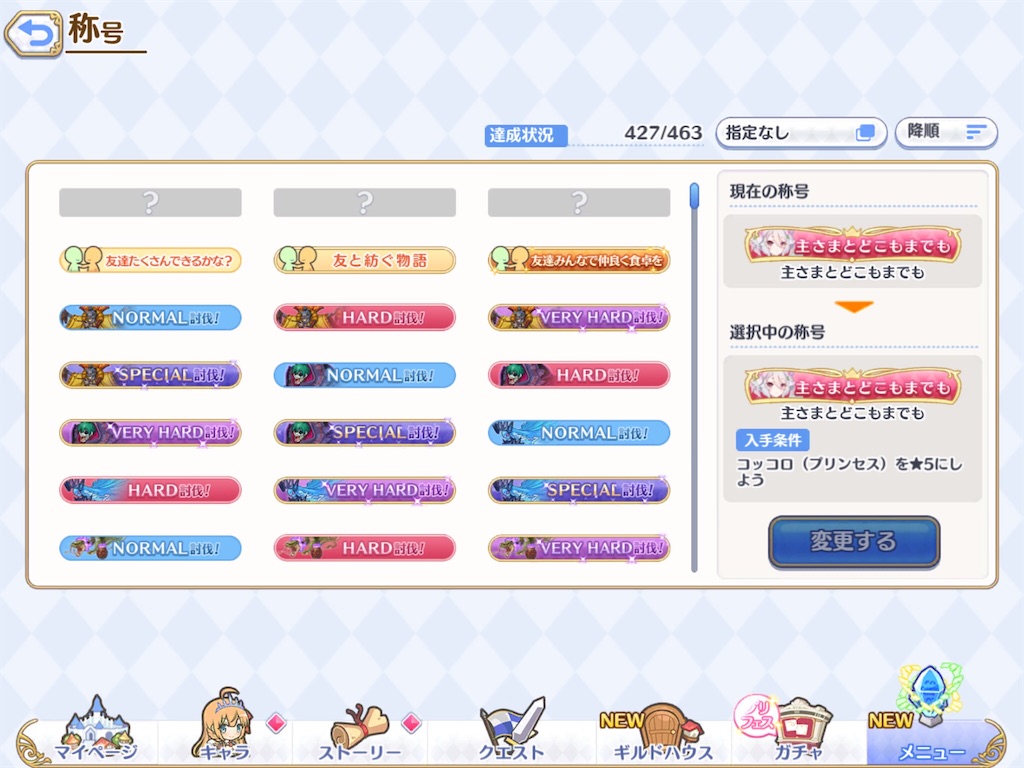Open ガチャ shop icon

[x=795, y=728]
